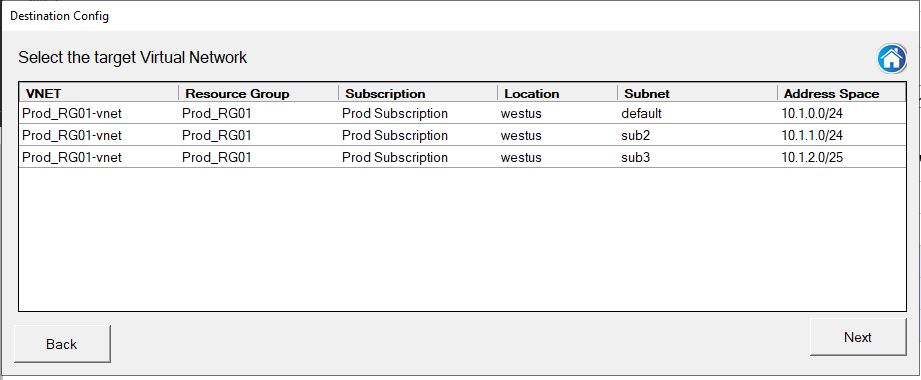The height and width of the screenshot is (380, 921).
Task: Click first row Prod_RG01-vnet VNET cell
Action: click(72, 113)
